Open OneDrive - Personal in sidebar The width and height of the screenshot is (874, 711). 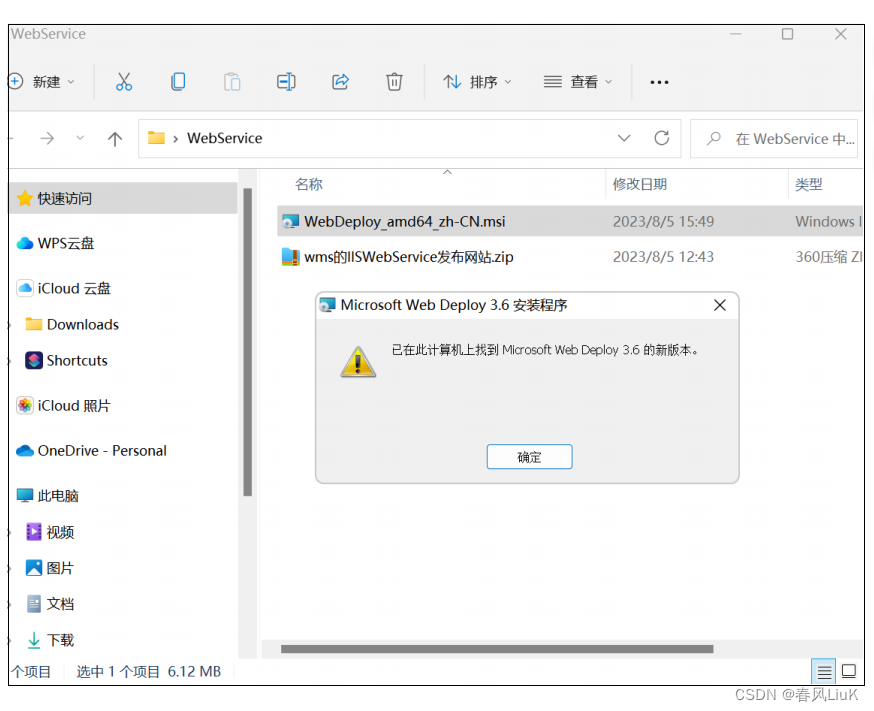coord(92,451)
